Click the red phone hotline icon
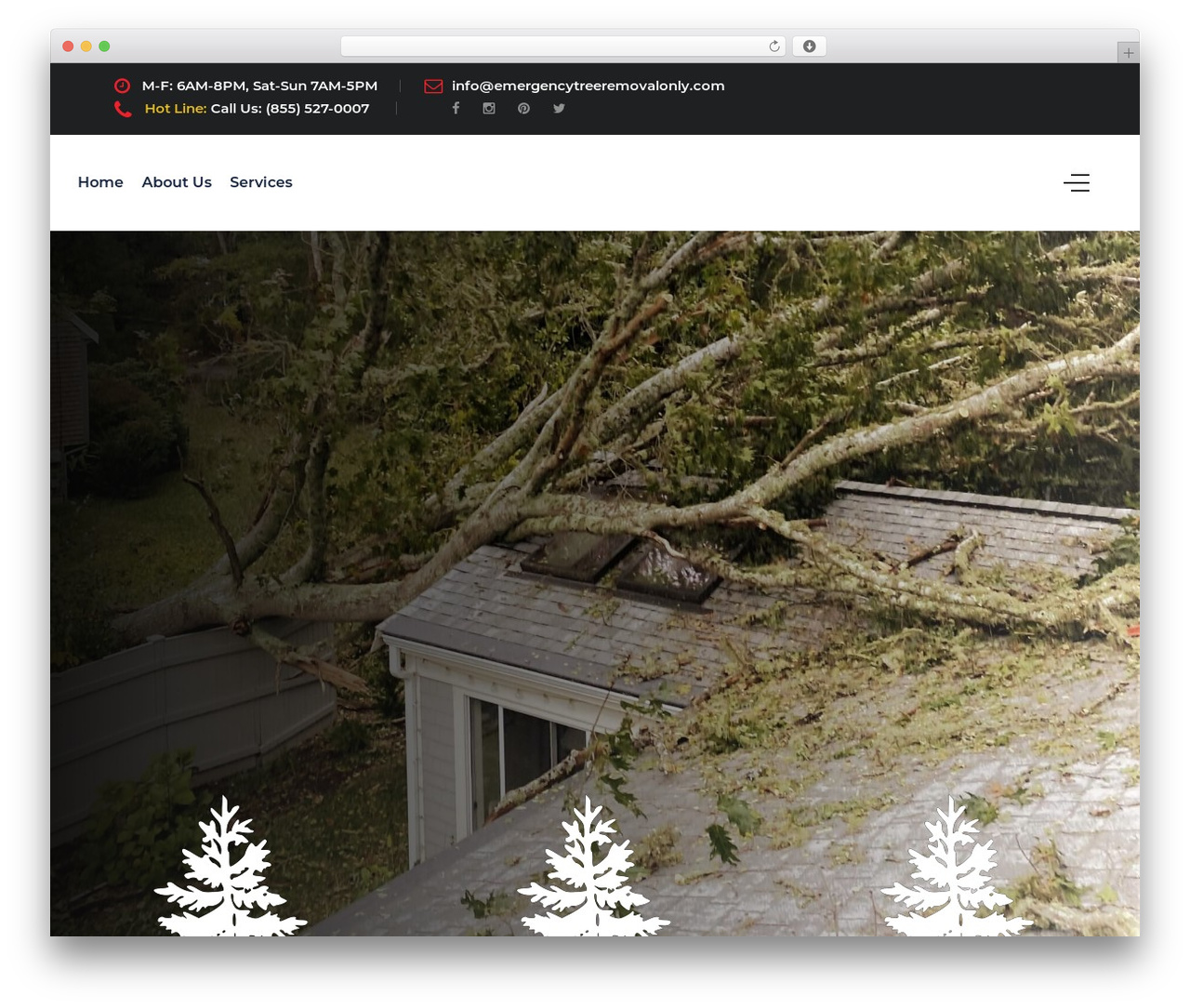This screenshot has width=1190, height=1008. [123, 109]
